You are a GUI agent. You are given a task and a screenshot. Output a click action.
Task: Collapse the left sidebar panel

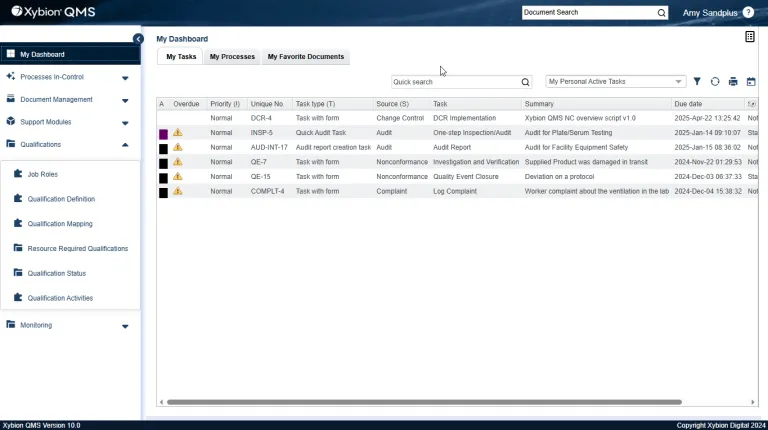138,39
